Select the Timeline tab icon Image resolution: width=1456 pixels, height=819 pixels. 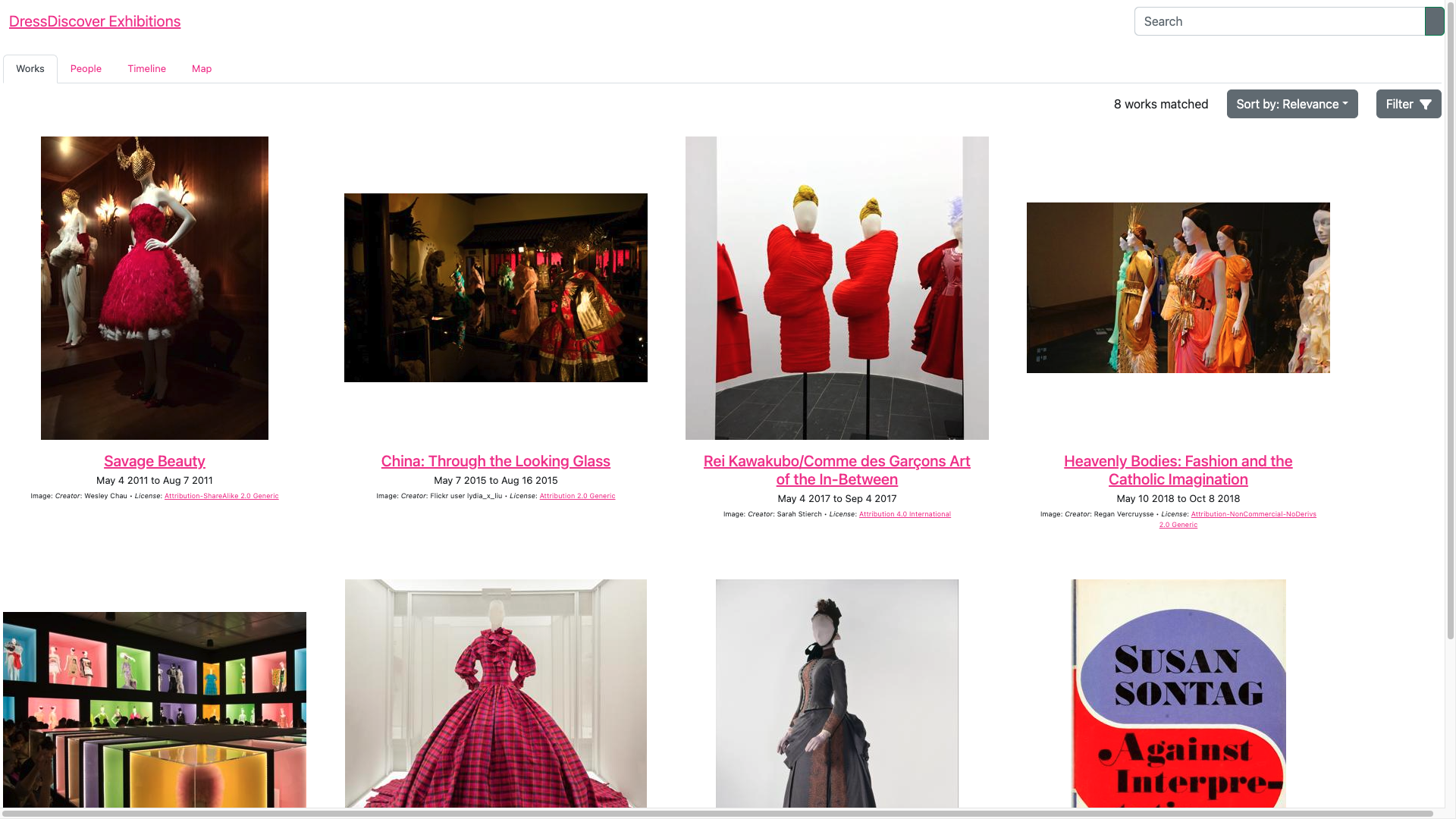(147, 68)
